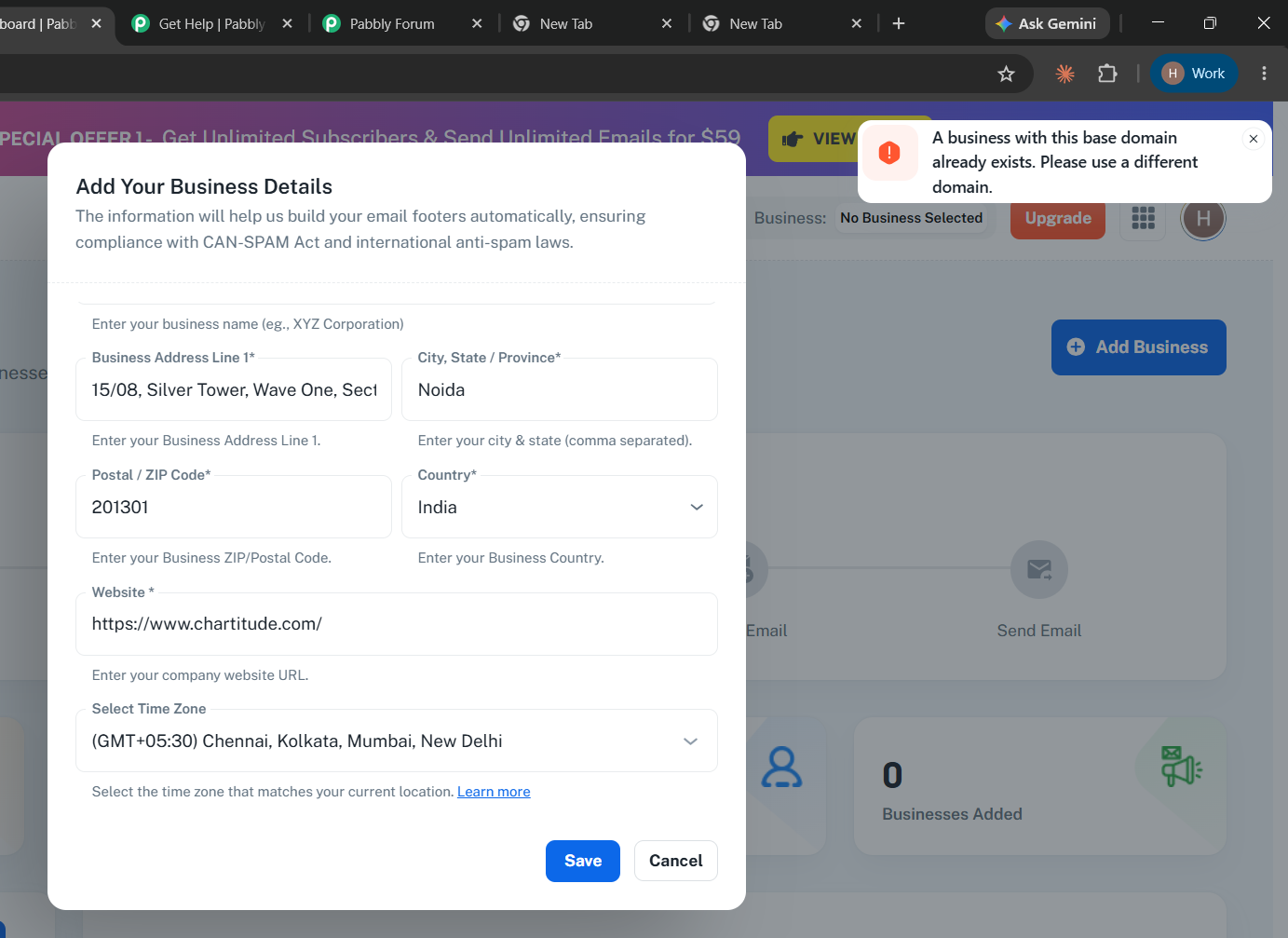Open the Select Time Zone dropdown
This screenshot has width=1288, height=938.
397,741
